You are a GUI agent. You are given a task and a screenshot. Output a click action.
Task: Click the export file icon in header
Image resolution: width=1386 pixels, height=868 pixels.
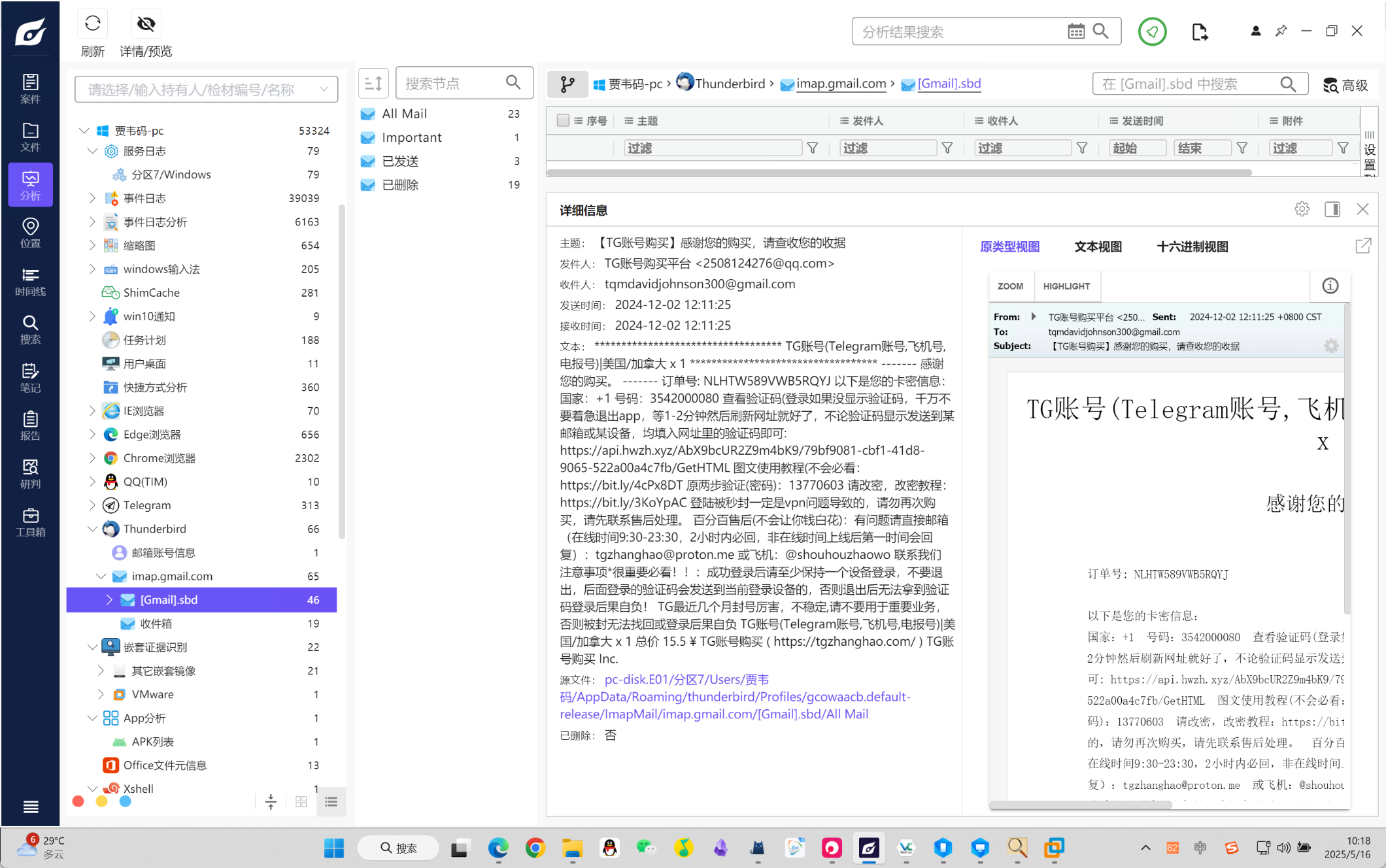point(1200,31)
